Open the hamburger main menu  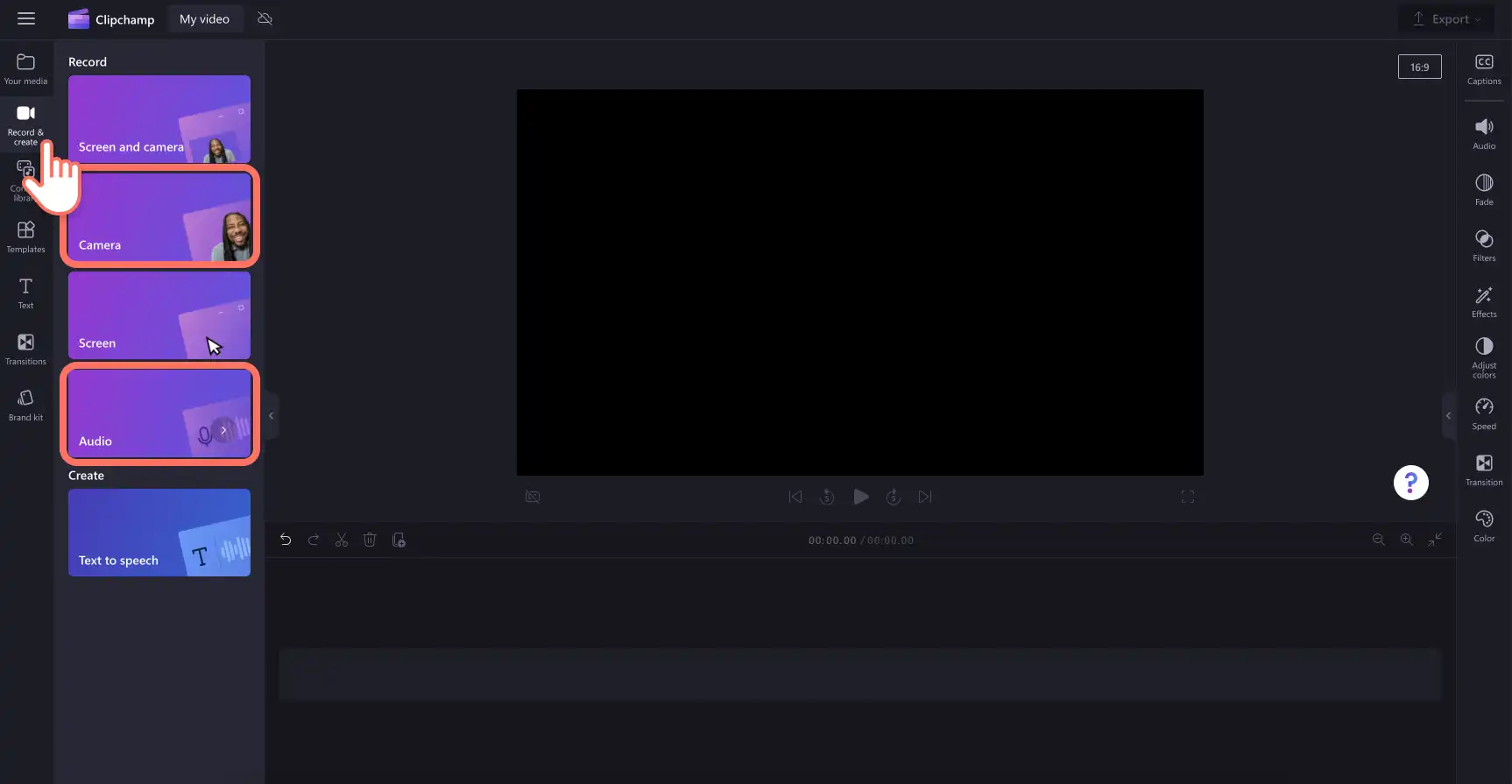pos(26,18)
